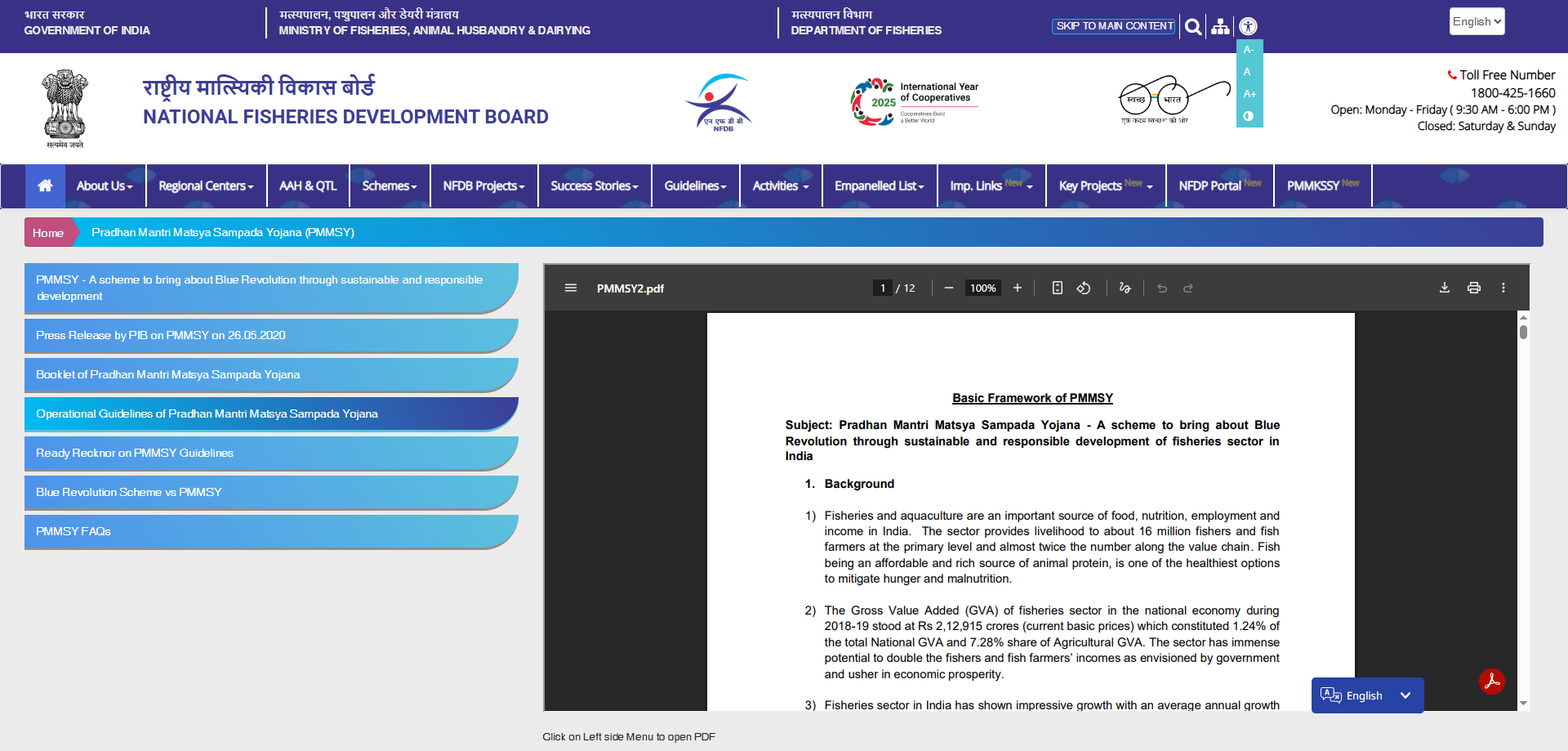Screen dimensions: 1568x751
Task: Print the PDF using printer icon
Action: [1473, 288]
